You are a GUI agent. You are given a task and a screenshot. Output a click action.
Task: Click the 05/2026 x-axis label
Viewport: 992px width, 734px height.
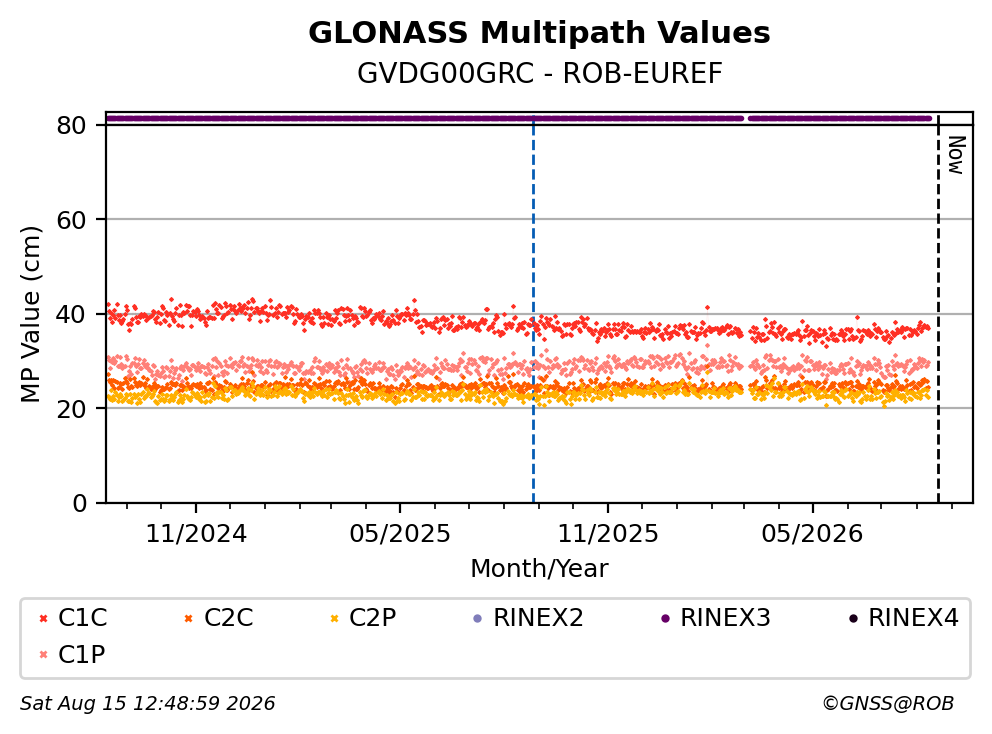click(812, 534)
